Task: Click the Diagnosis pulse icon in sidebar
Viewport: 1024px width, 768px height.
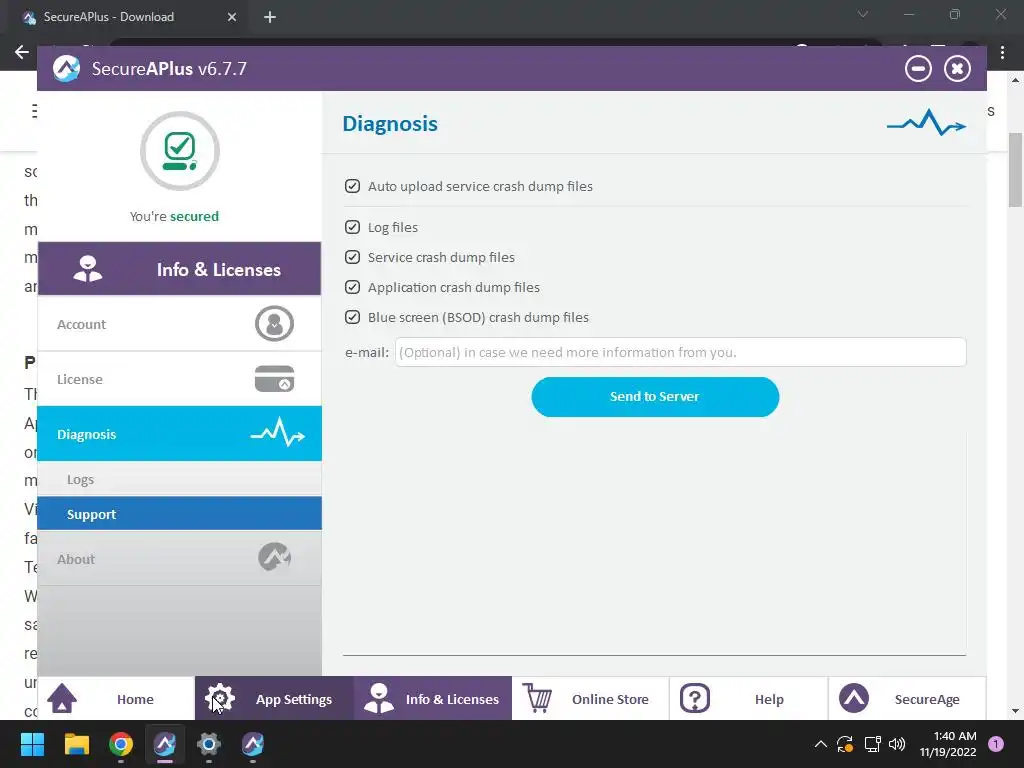Action: (278, 433)
